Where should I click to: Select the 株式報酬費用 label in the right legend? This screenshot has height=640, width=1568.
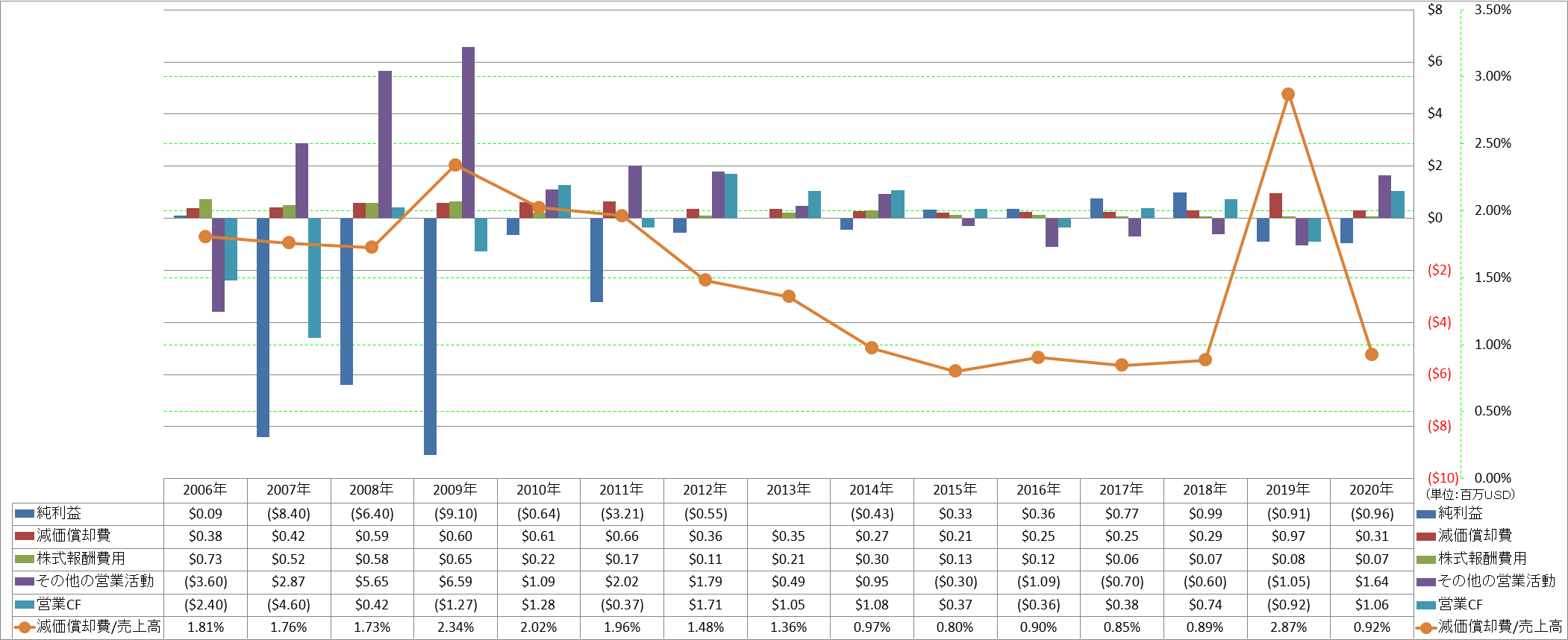point(1482,559)
